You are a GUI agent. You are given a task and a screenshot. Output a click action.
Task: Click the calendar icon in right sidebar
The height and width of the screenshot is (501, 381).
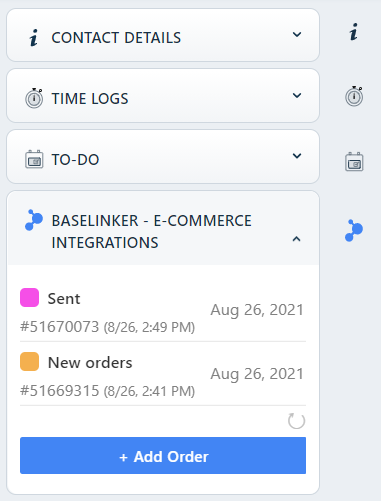pyautogui.click(x=354, y=162)
